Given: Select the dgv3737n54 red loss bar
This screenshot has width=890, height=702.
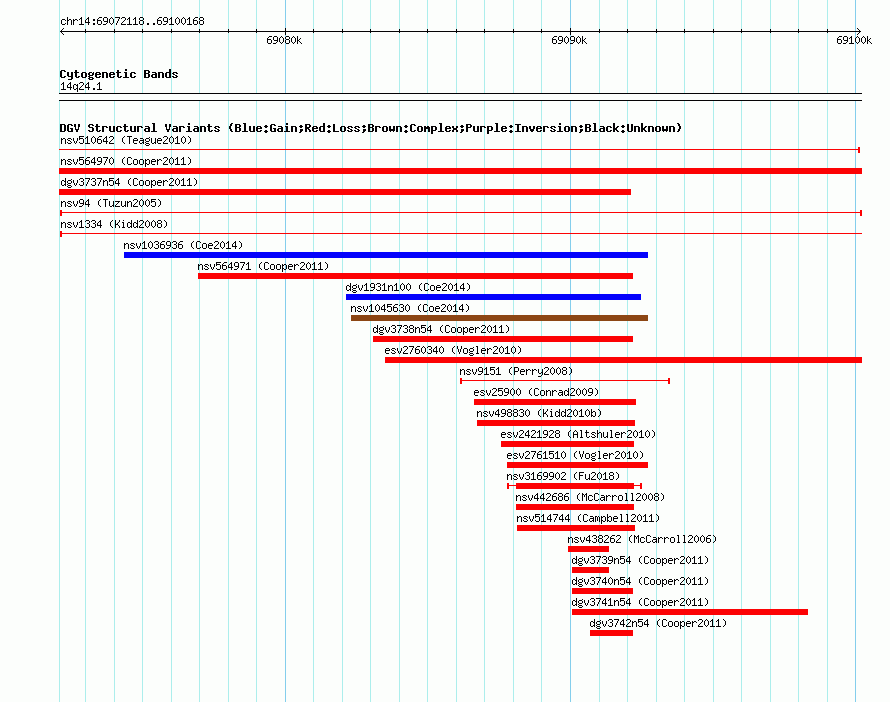Looking at the screenshot, I should 345,192.
